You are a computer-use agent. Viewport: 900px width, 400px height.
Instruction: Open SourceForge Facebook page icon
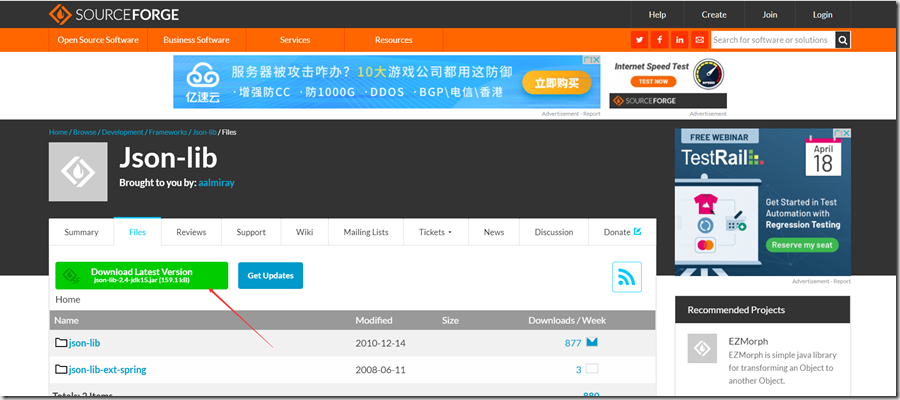click(660, 40)
